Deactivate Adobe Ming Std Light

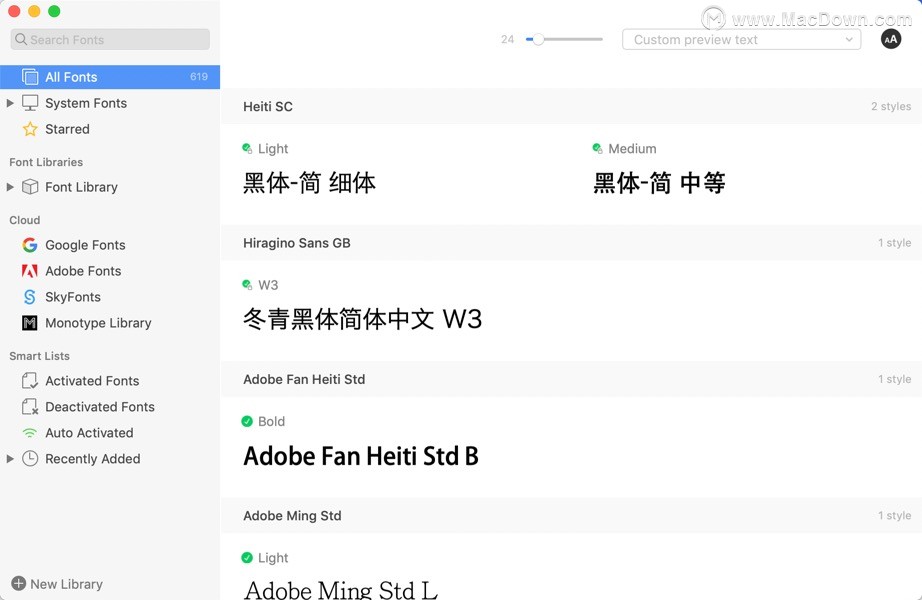(x=247, y=558)
